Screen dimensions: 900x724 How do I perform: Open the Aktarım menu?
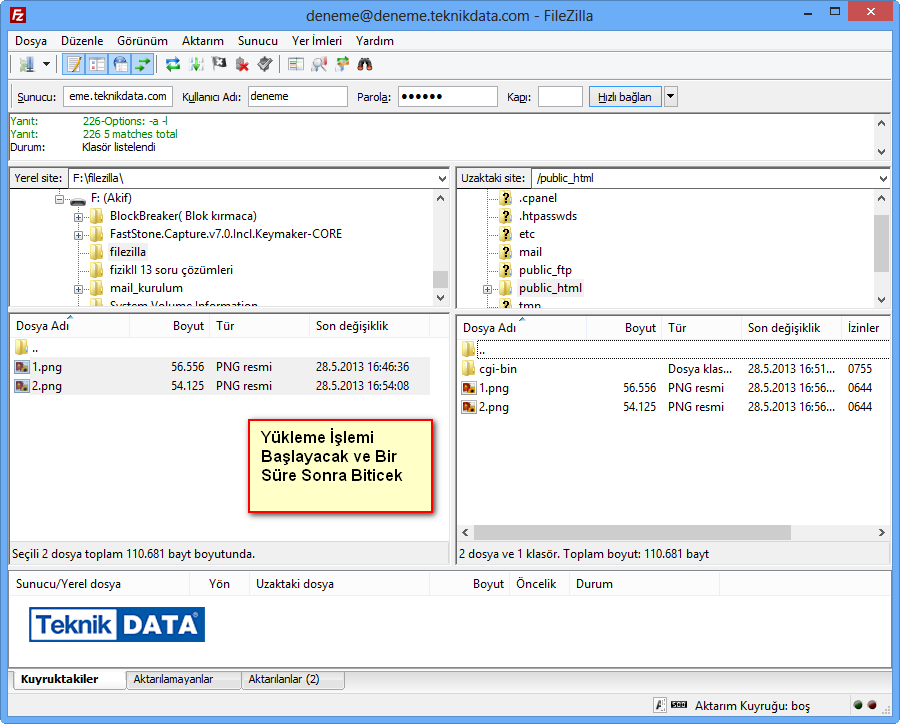point(202,41)
